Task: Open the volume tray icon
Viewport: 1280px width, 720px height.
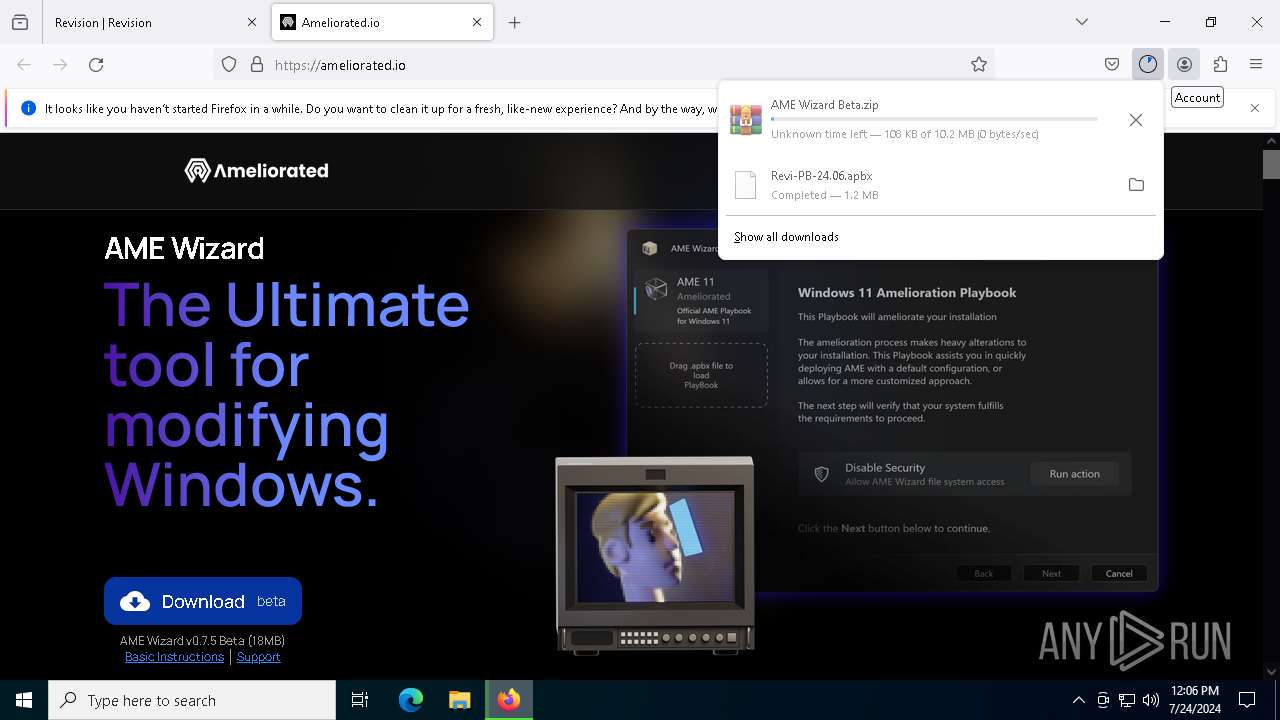Action: (1151, 700)
